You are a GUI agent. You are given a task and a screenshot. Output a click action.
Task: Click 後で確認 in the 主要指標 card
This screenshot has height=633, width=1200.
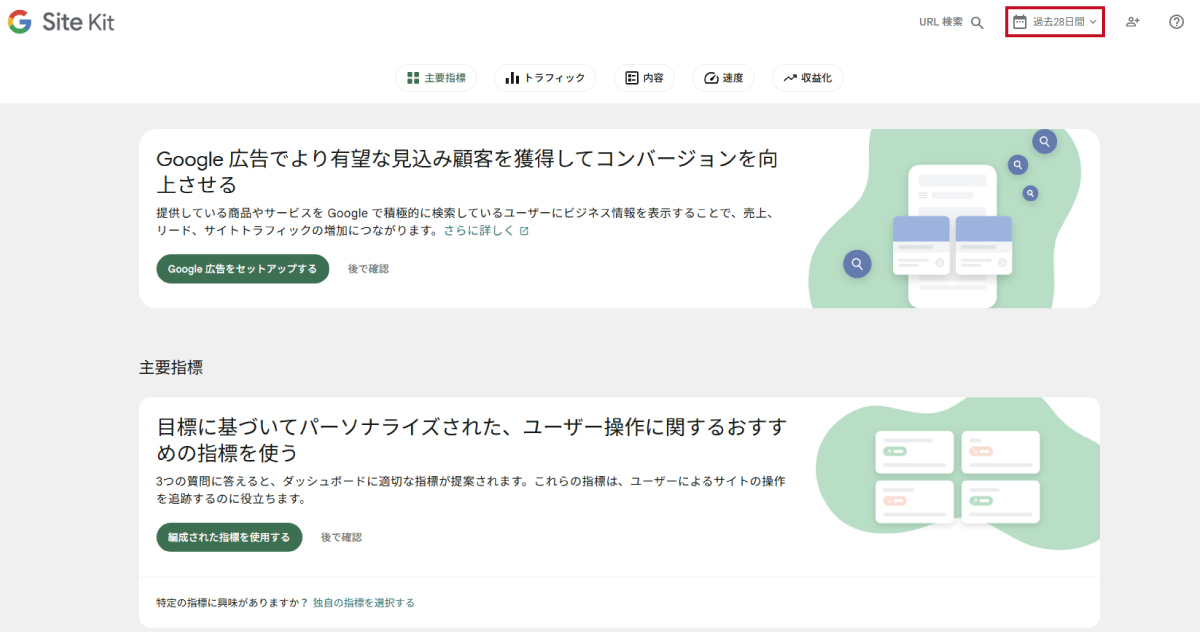[x=341, y=537]
